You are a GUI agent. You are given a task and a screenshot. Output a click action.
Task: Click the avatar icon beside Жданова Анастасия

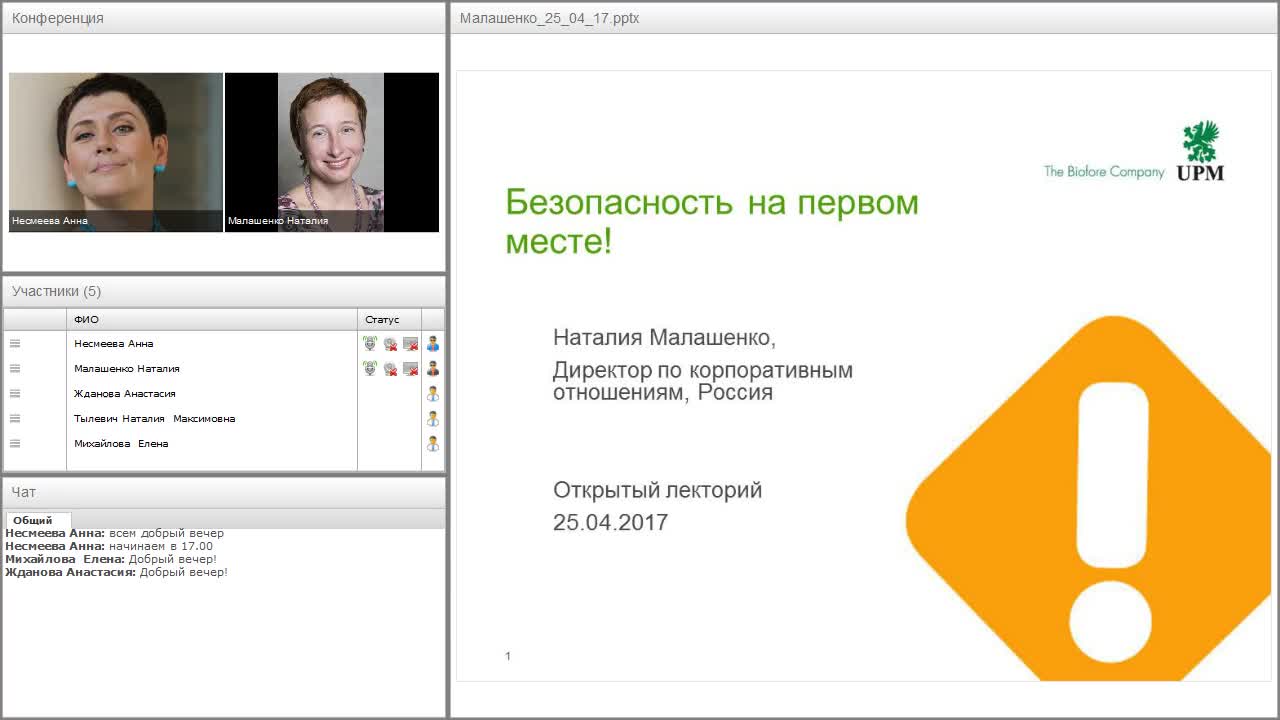click(433, 393)
